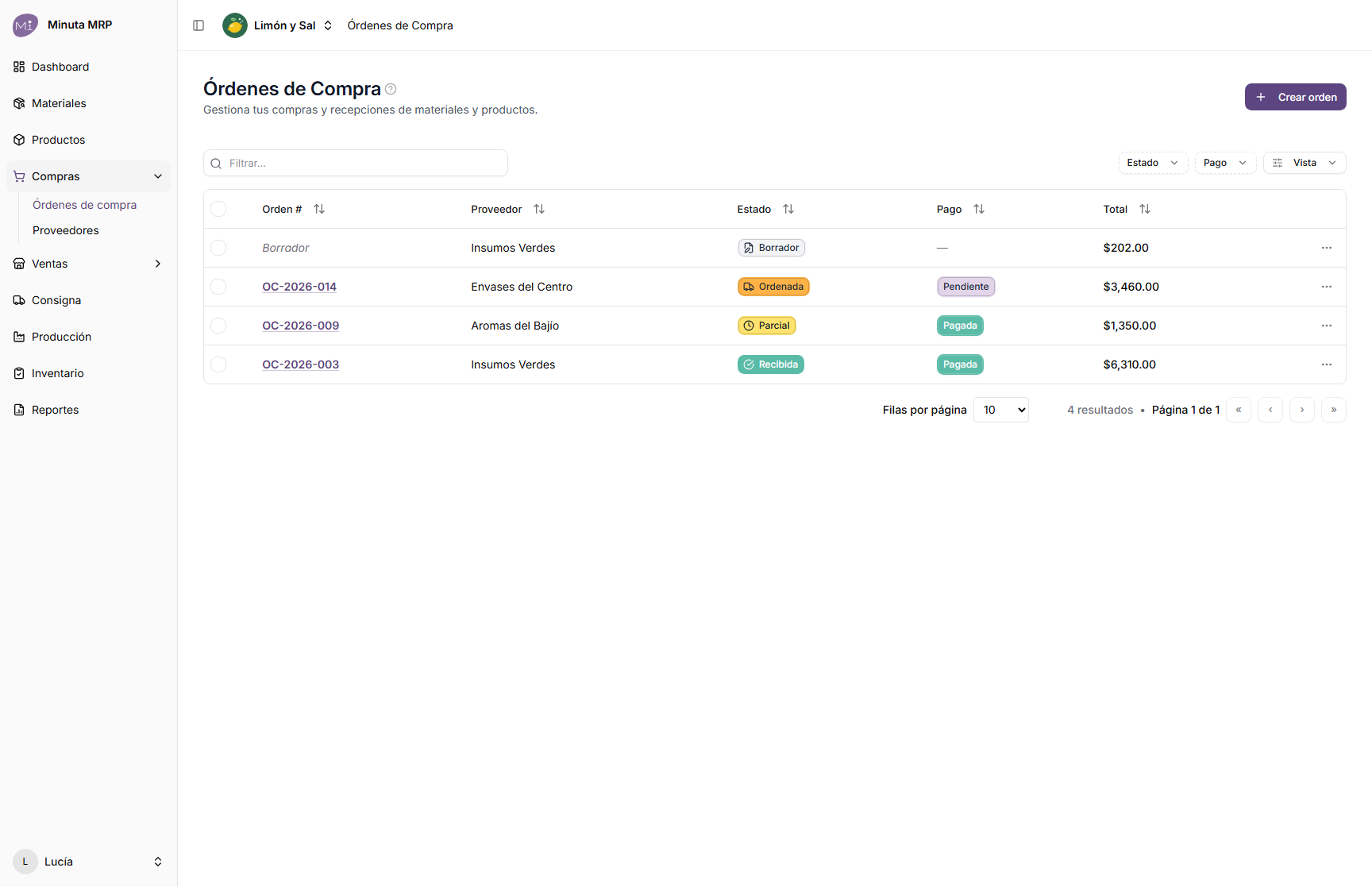
Task: Sort by Total column arrows
Action: click(x=1145, y=209)
